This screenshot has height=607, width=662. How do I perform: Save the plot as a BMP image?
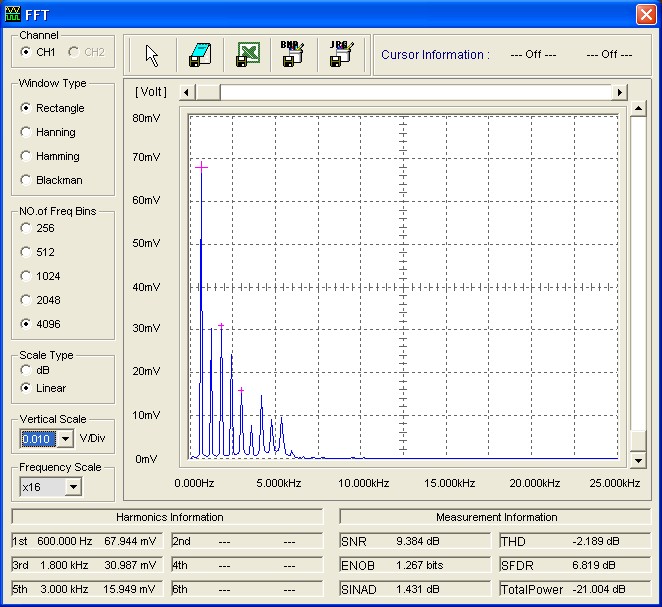[x=293, y=55]
